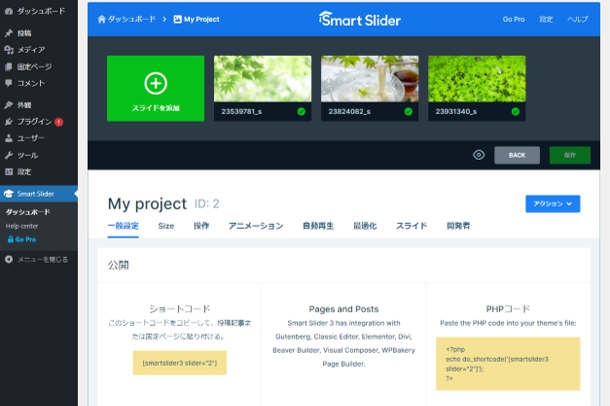Click the Settings icon in WordPress sidebar
The height and width of the screenshot is (406, 610).
(9, 172)
